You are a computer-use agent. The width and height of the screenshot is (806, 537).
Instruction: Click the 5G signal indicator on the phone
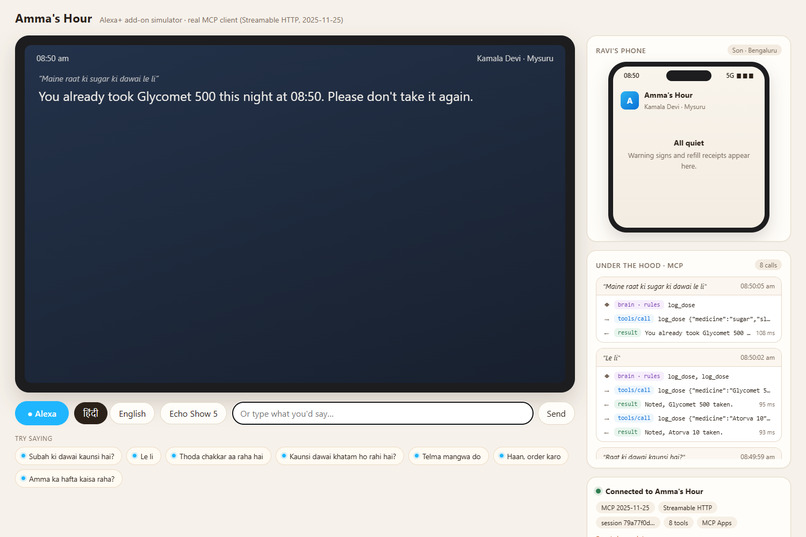coord(739,76)
